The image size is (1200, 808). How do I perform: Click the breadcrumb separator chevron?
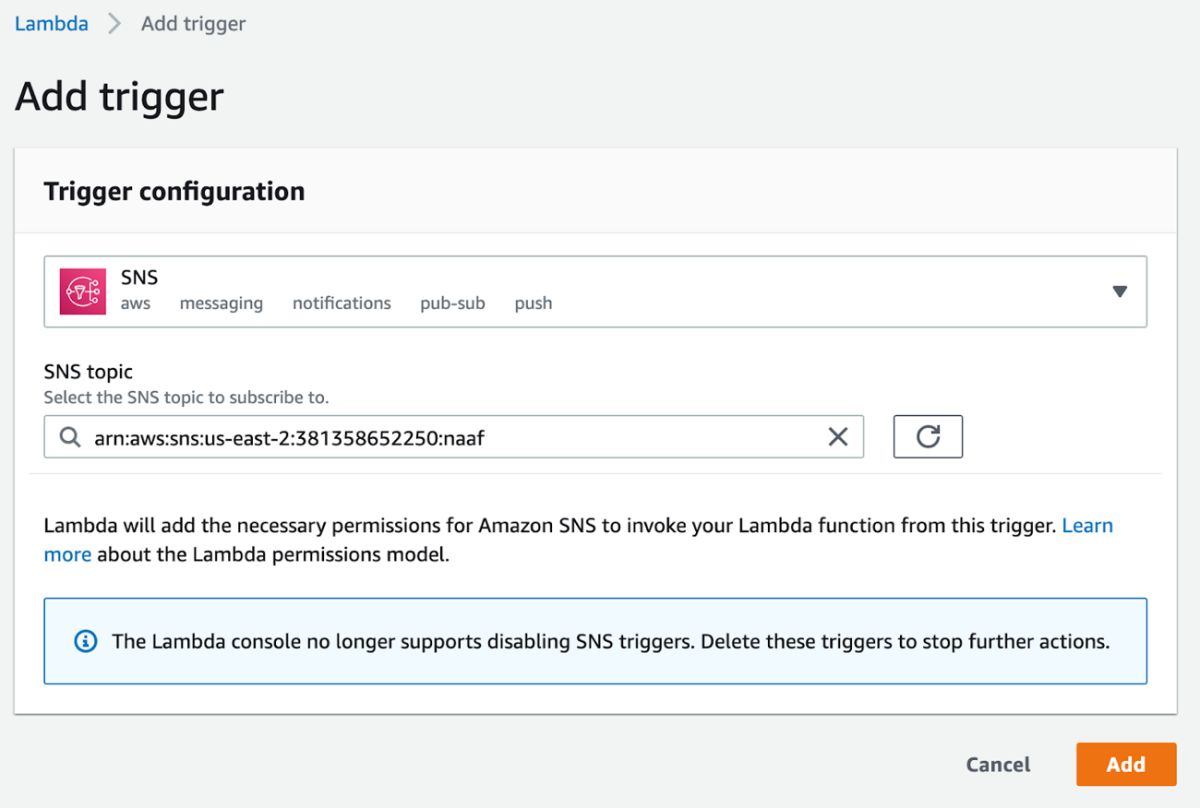(114, 24)
